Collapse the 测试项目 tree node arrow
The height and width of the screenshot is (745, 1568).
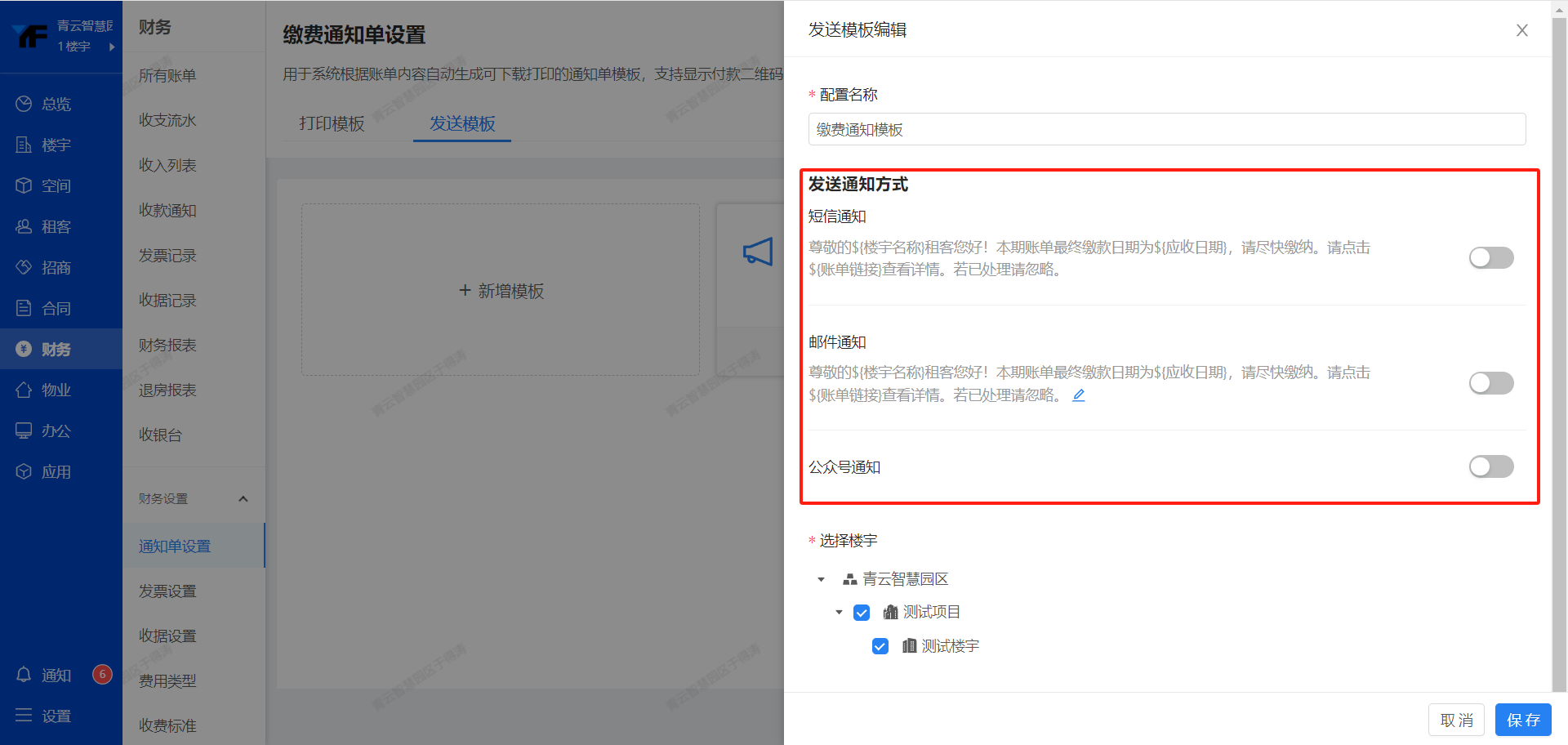(x=839, y=612)
